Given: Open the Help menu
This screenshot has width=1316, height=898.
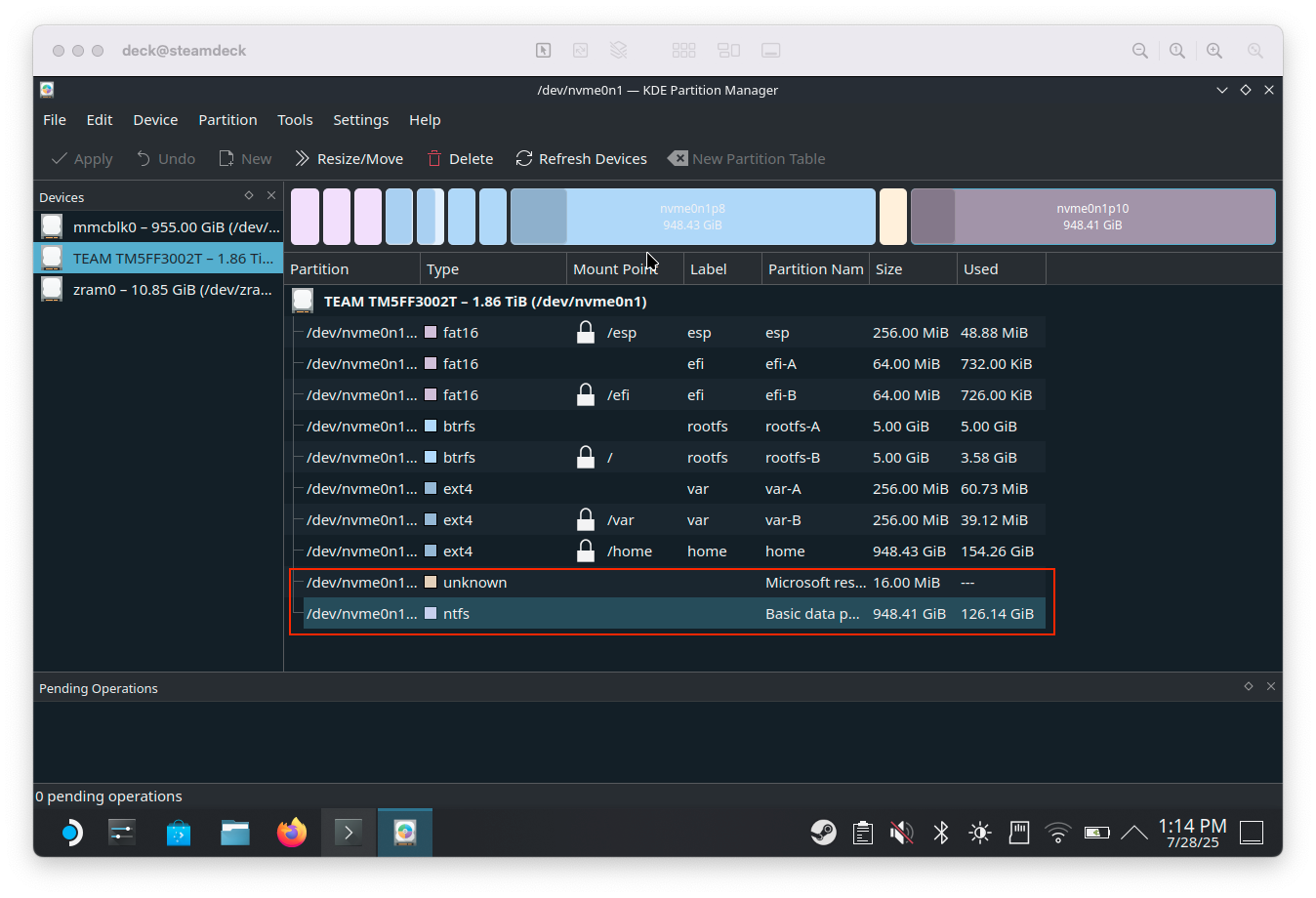Looking at the screenshot, I should pyautogui.click(x=425, y=120).
